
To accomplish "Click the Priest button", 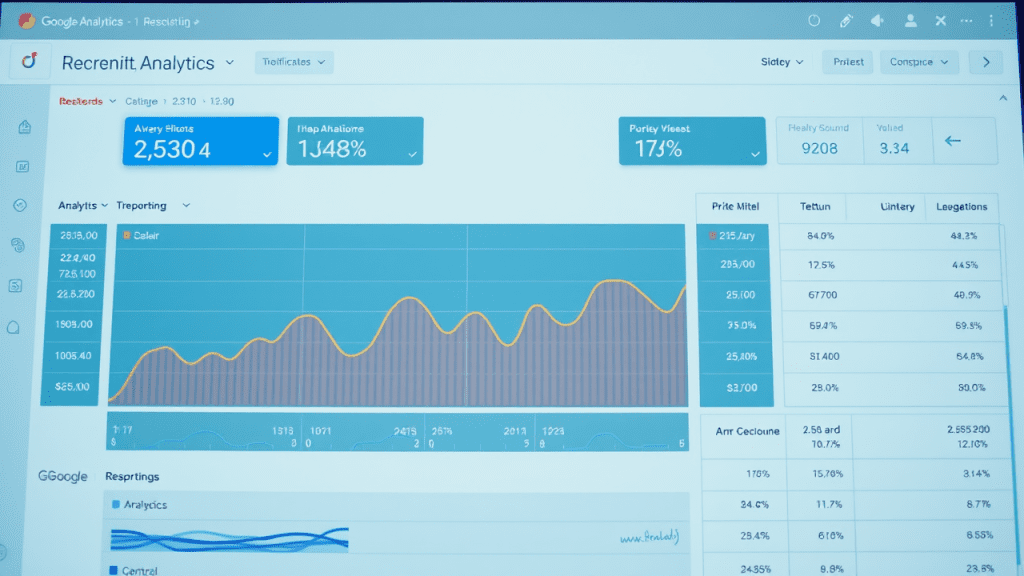I will pos(848,62).
